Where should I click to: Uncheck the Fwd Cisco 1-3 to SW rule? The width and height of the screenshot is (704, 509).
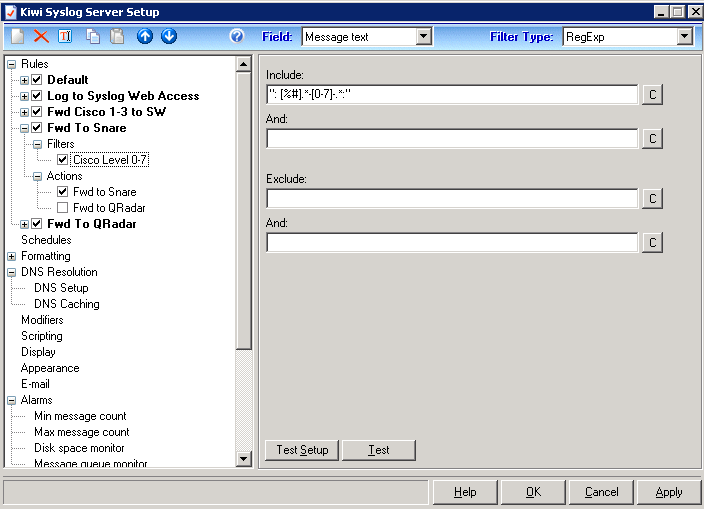pyautogui.click(x=37, y=112)
